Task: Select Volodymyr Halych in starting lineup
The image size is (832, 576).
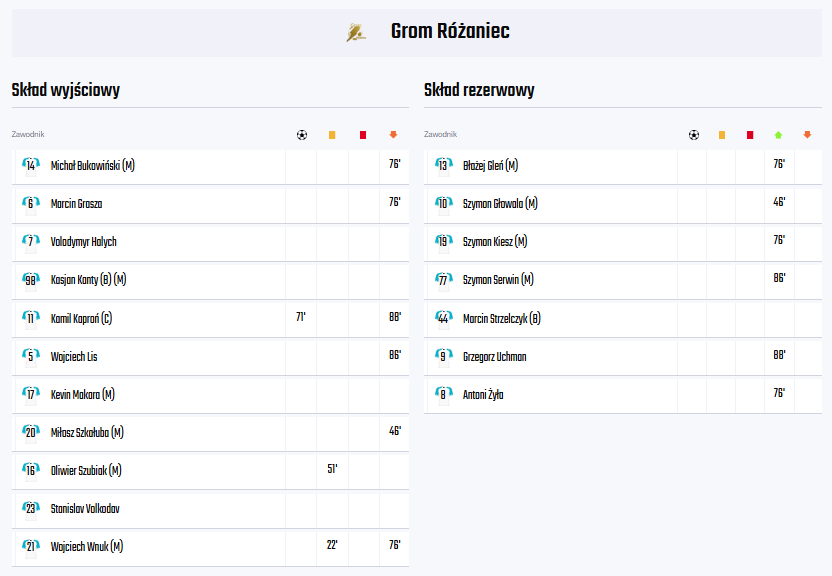Action: pos(83,242)
